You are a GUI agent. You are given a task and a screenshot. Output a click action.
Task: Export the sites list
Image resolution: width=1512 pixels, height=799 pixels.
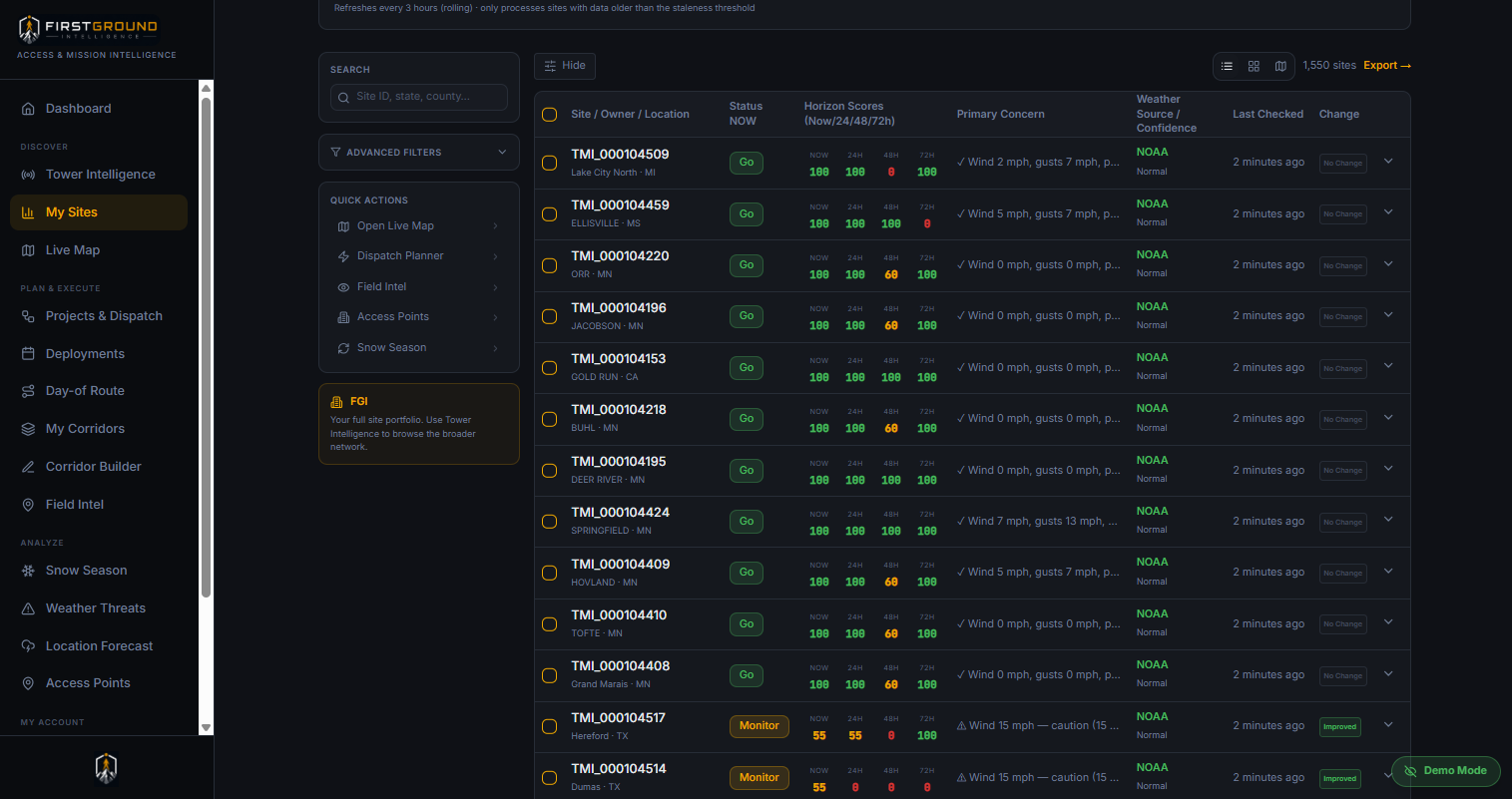[1387, 66]
